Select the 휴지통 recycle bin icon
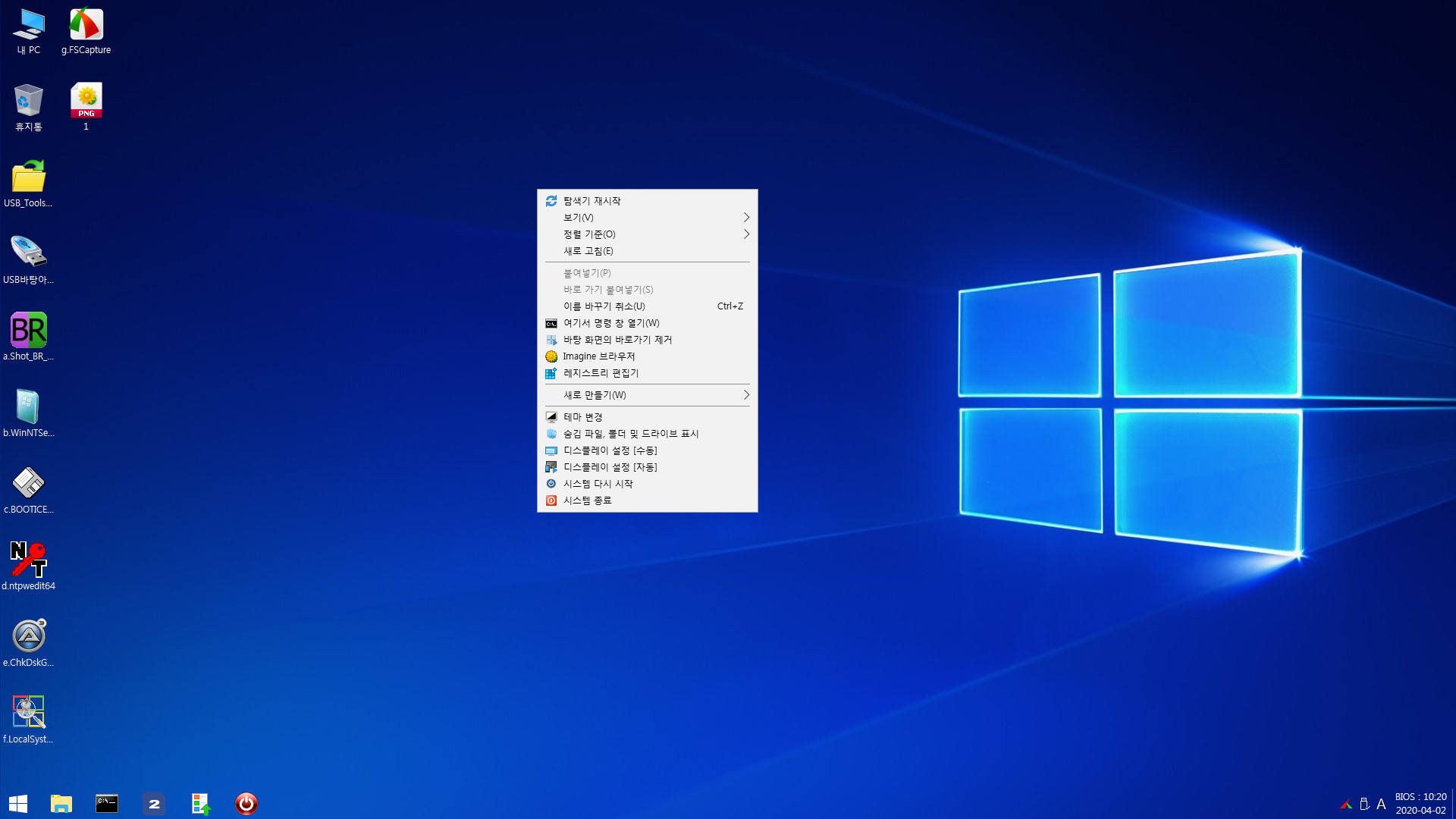 coord(29,108)
